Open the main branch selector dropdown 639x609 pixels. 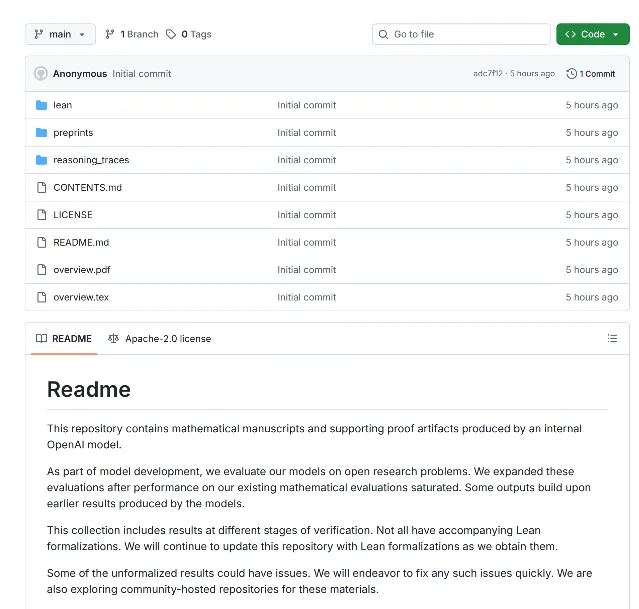60,34
